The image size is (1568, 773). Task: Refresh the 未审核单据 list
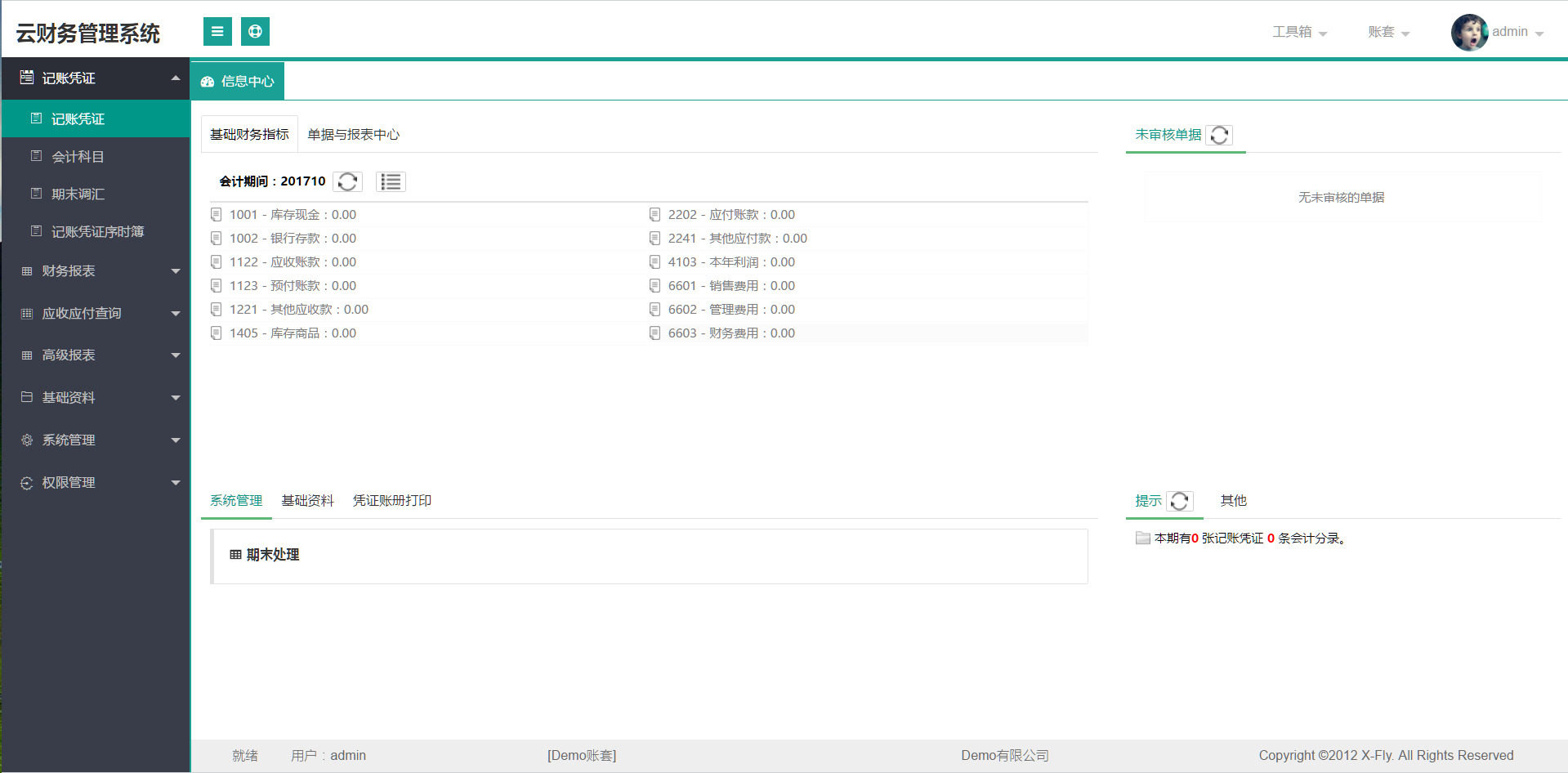[1219, 135]
